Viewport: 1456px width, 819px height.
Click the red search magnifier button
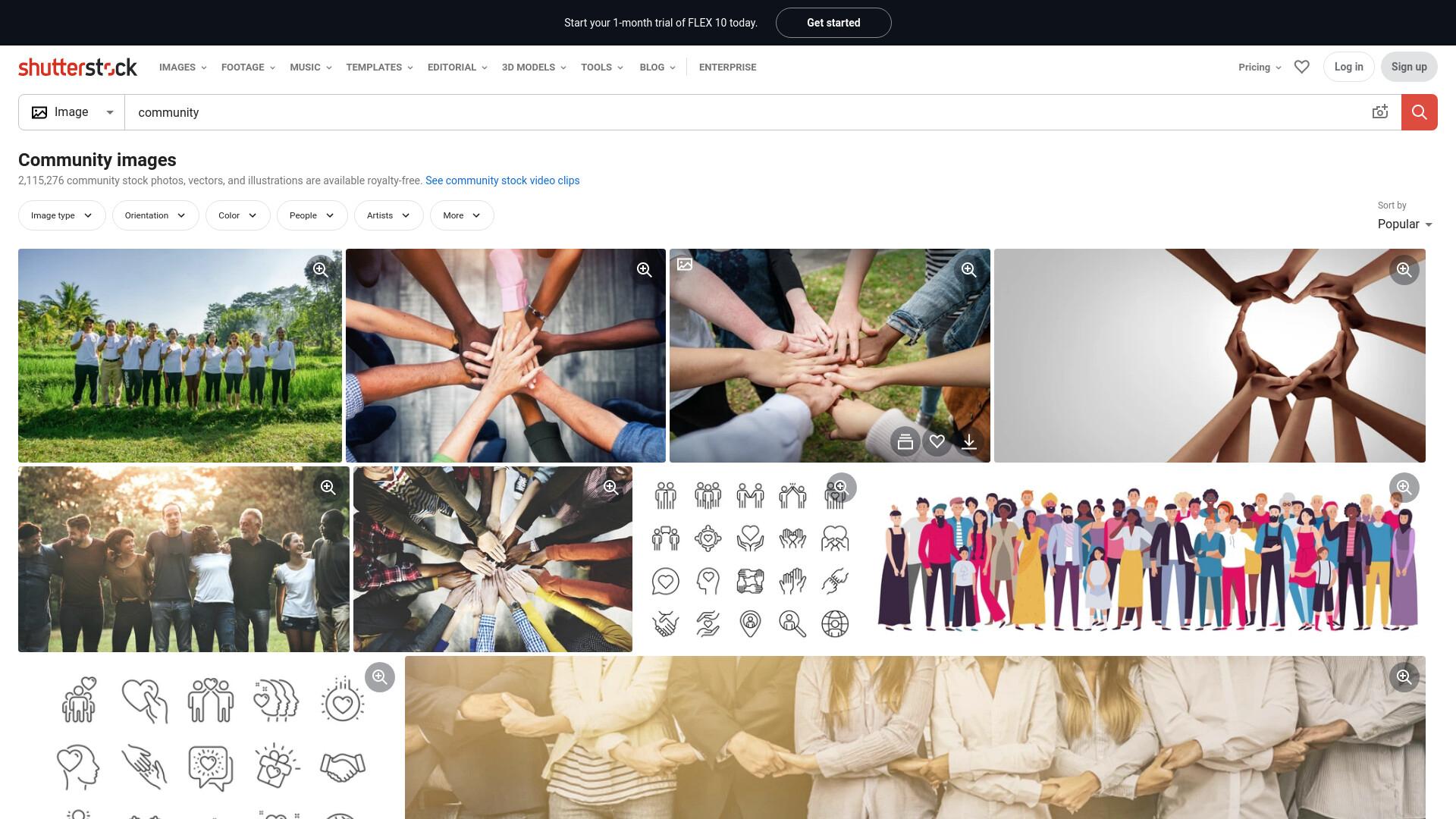point(1419,112)
